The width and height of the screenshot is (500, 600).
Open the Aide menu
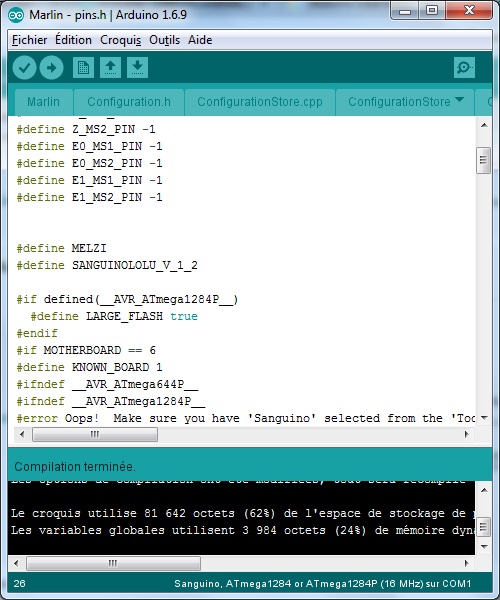point(200,40)
